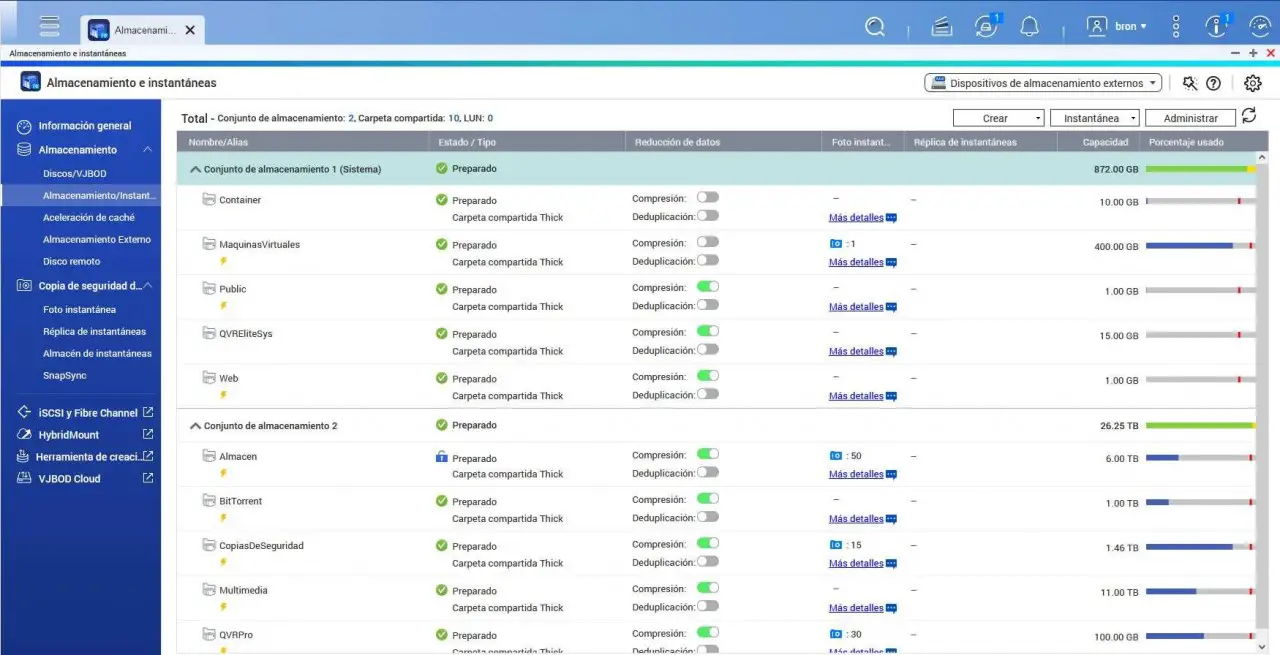Enable Deduplicación for MaquinasVirtuales

click(707, 260)
